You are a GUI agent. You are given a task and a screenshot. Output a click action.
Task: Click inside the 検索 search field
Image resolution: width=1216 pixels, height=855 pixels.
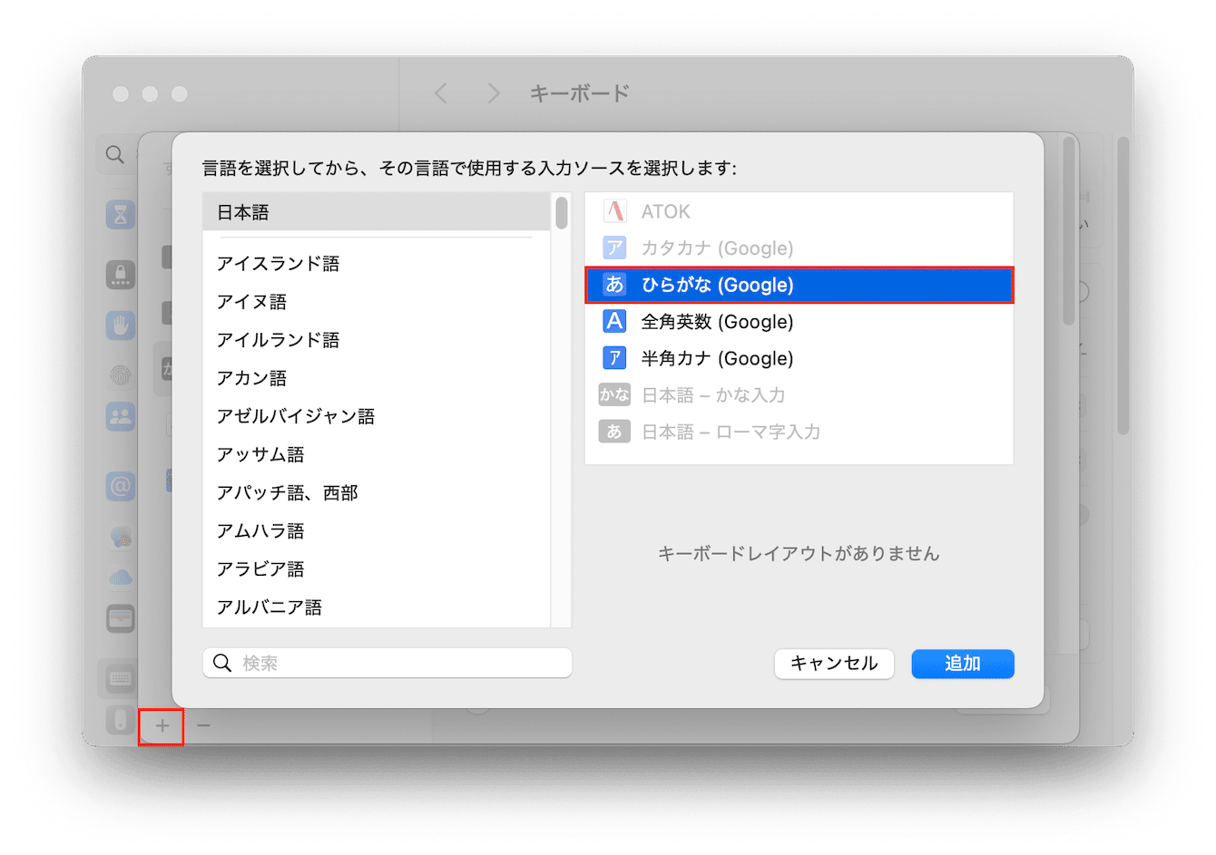pos(387,662)
